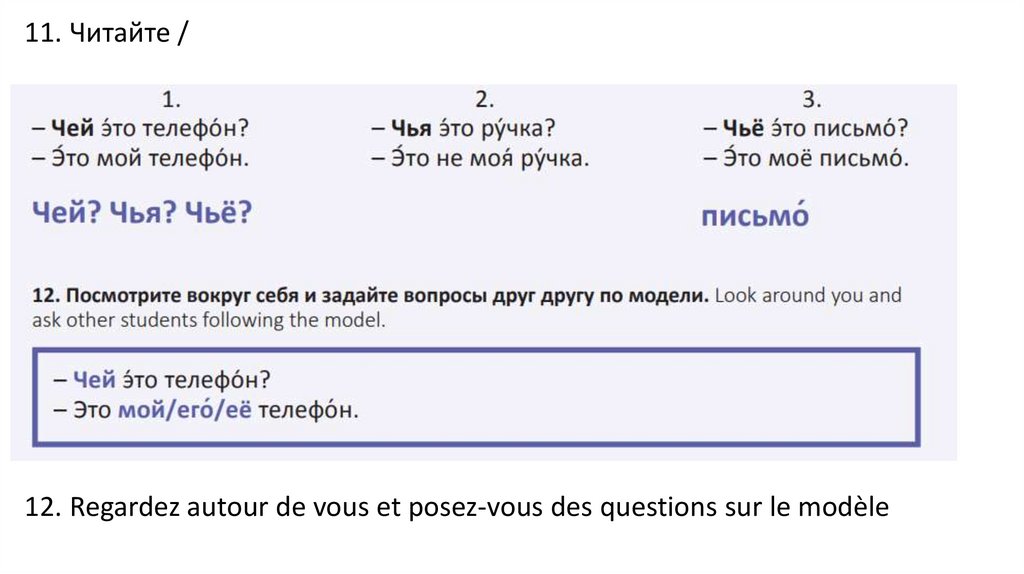
Task: Click bold word "Чья" in the ручка question
Action: [410, 129]
